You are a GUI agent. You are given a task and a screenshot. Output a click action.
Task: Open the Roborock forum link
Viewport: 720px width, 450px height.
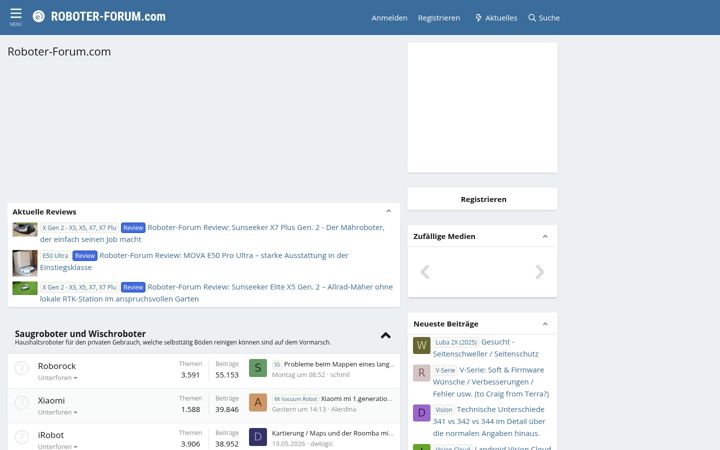[56, 366]
